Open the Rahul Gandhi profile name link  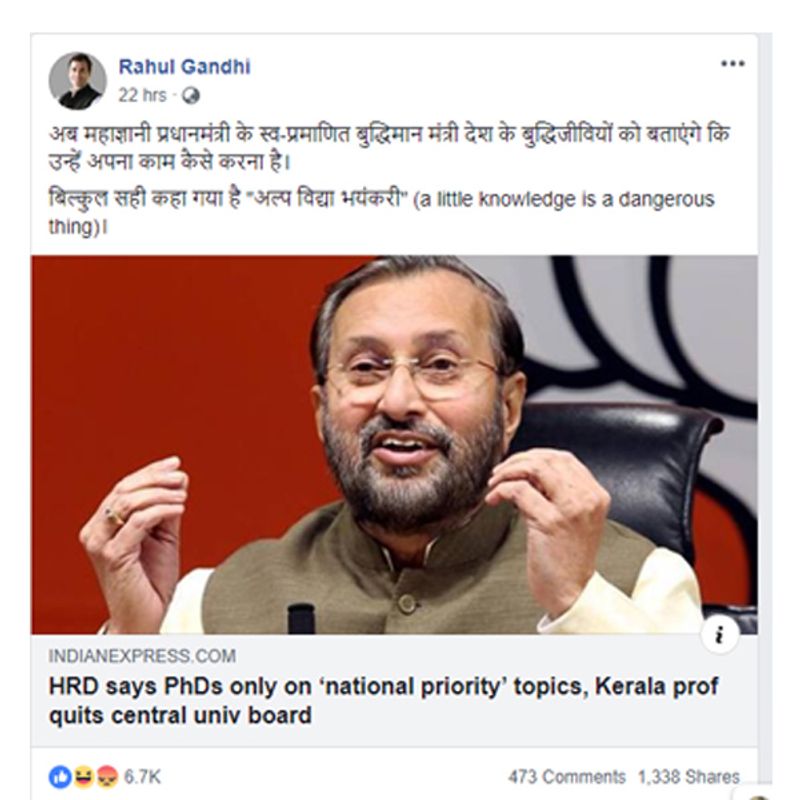point(184,67)
